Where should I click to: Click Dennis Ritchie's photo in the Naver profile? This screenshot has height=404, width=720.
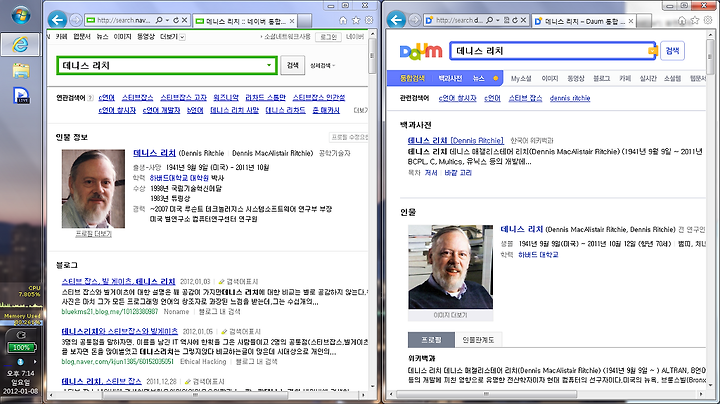pos(93,189)
